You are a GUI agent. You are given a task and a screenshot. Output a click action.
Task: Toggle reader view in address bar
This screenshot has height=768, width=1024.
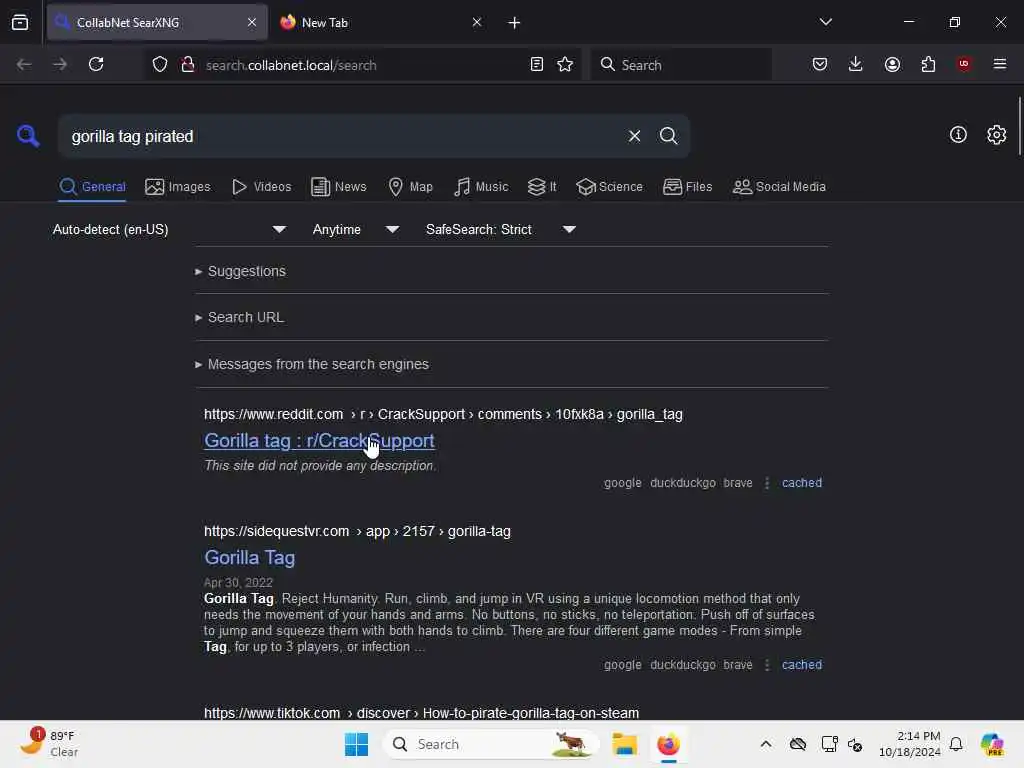pyautogui.click(x=537, y=64)
